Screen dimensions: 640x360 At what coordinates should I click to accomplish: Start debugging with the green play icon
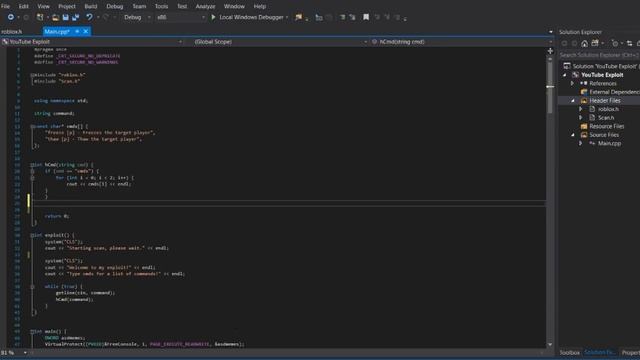point(213,17)
